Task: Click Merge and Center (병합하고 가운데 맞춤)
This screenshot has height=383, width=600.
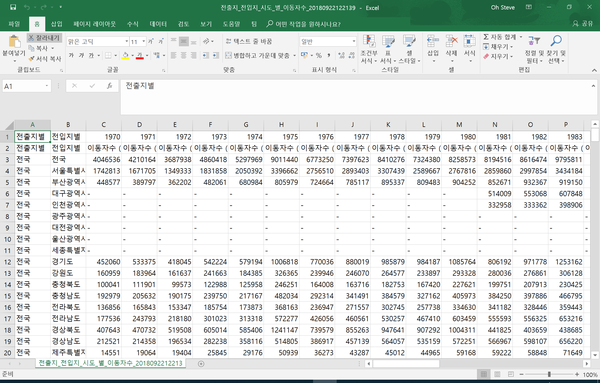Action: click(258, 55)
